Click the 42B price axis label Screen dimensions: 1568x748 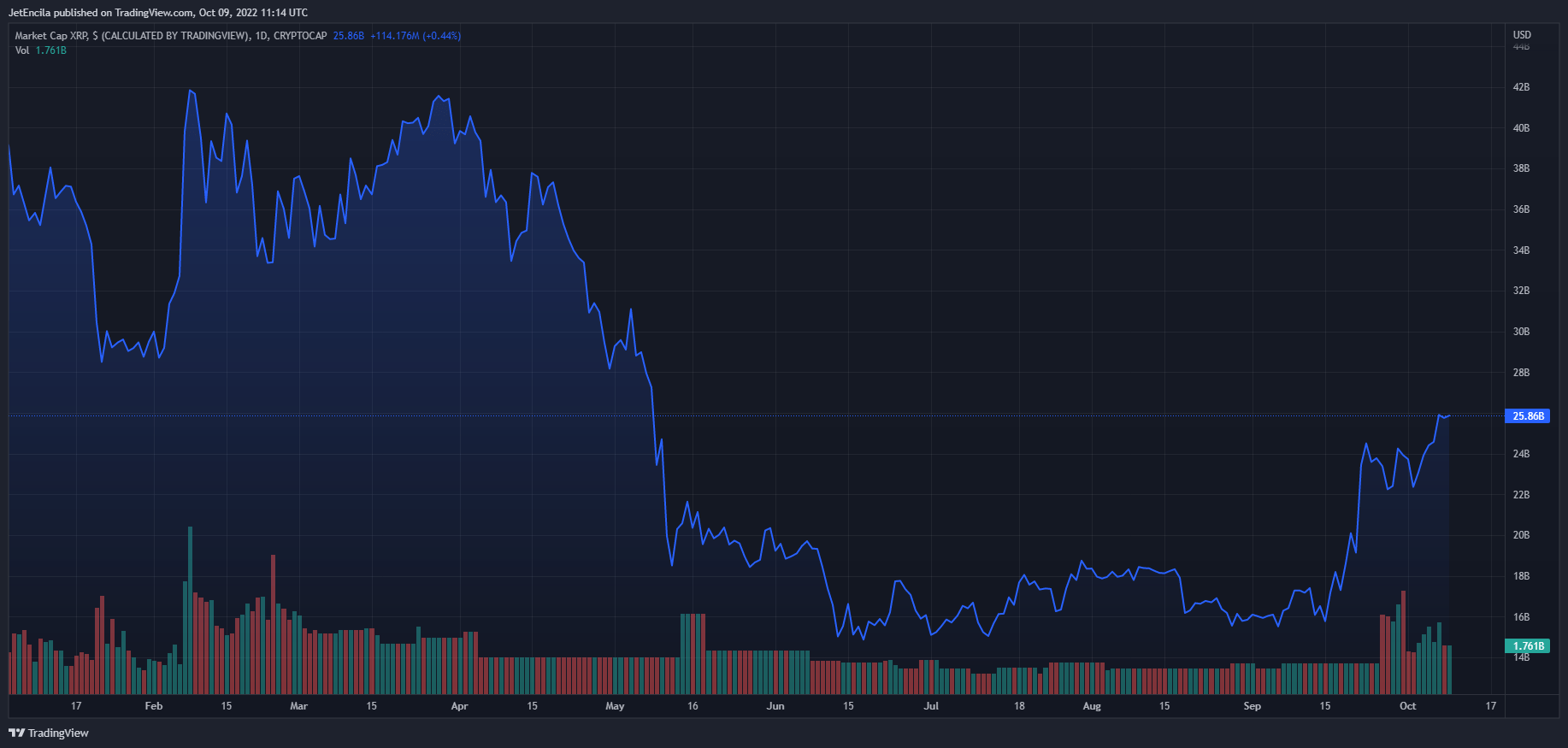pyautogui.click(x=1521, y=87)
